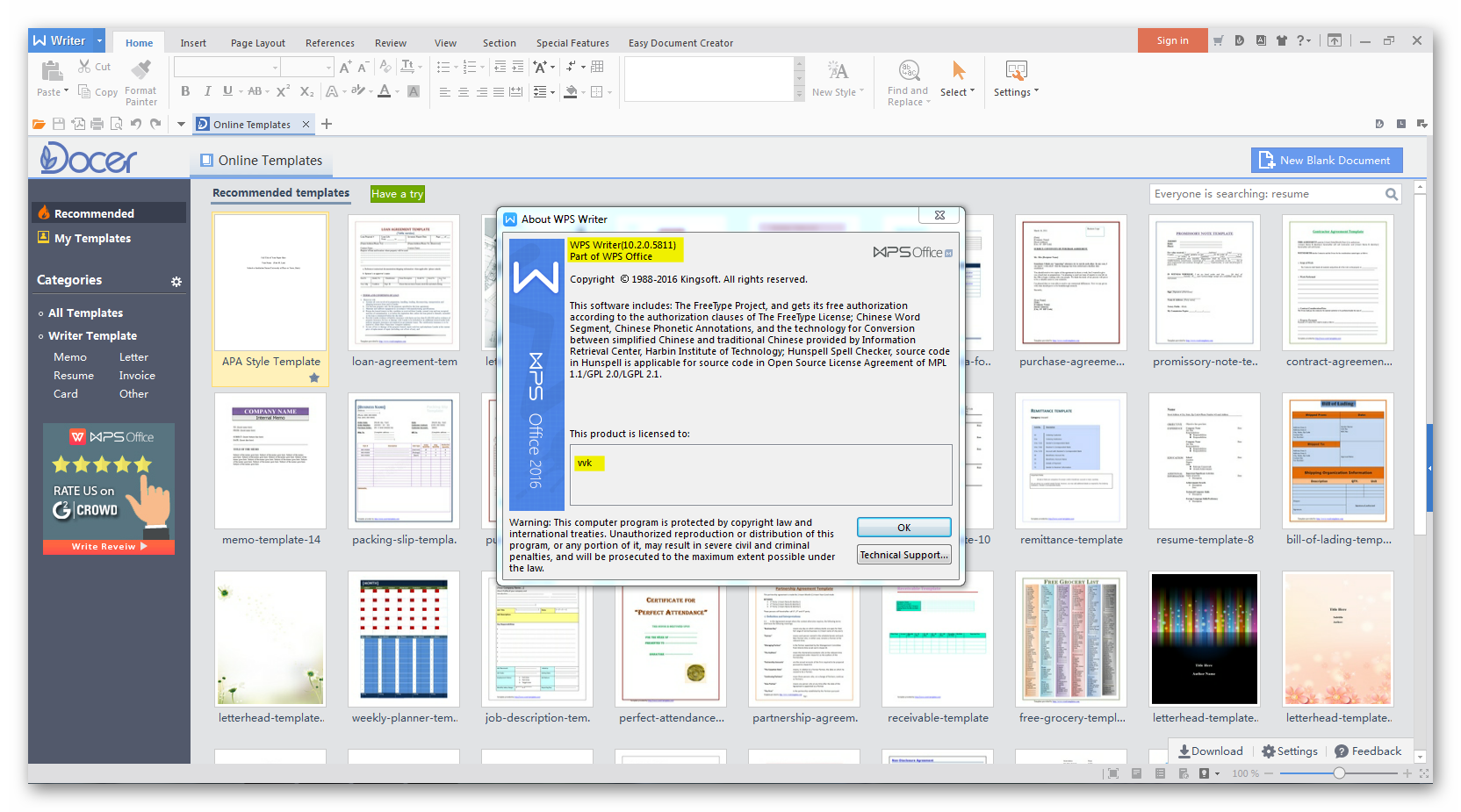Click the Open folder icon in quick toolbar
Viewport: 1461px width, 812px height.
39,124
